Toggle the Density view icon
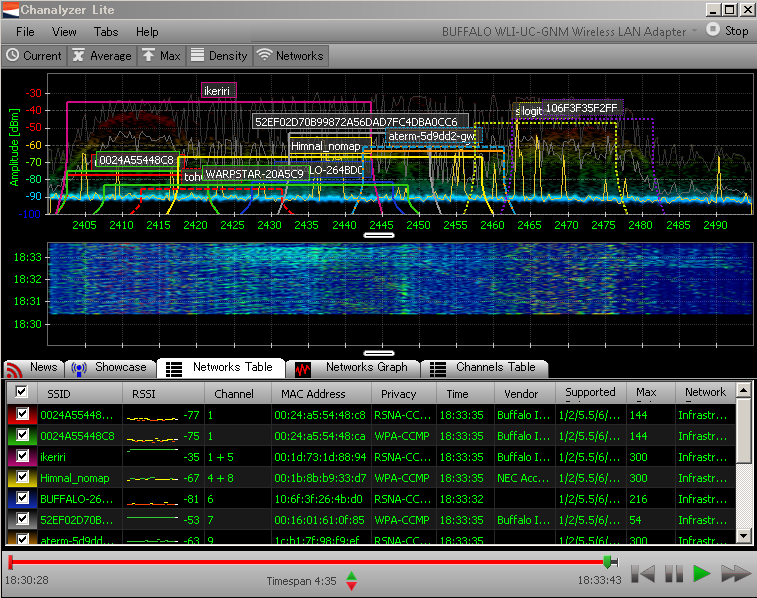This screenshot has height=598, width=757. coord(197,56)
